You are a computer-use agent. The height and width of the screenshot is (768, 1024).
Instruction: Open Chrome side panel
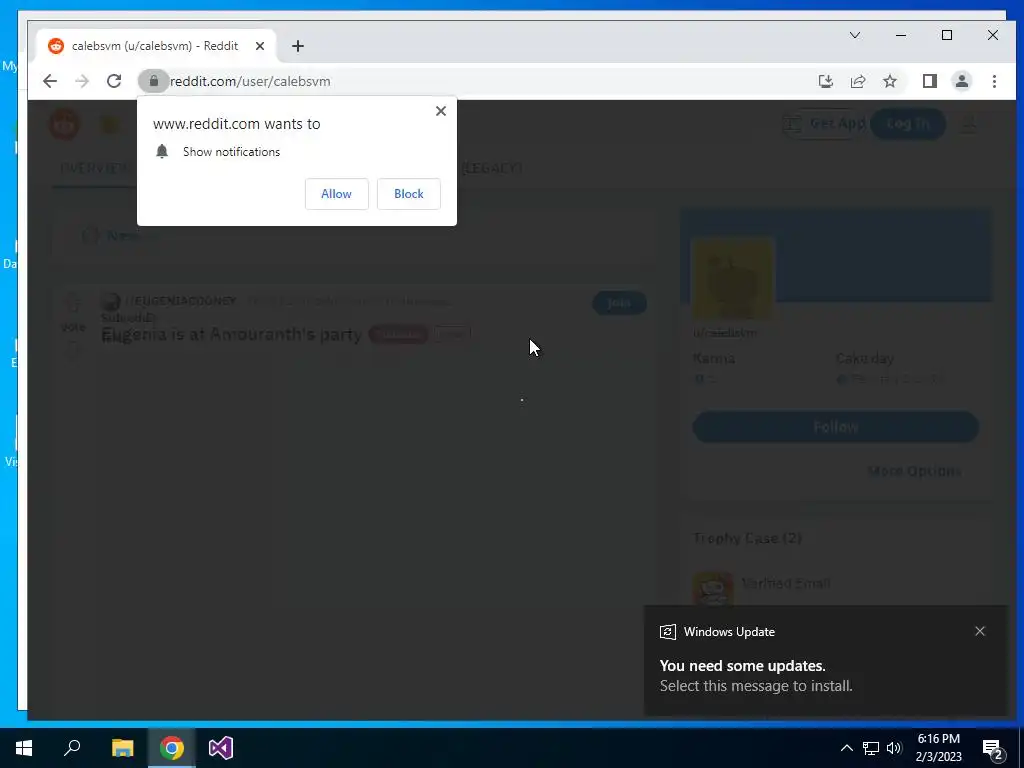[x=929, y=81]
